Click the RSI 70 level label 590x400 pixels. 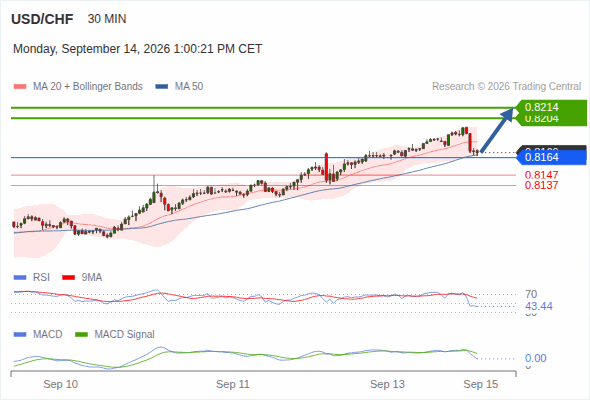point(531,294)
